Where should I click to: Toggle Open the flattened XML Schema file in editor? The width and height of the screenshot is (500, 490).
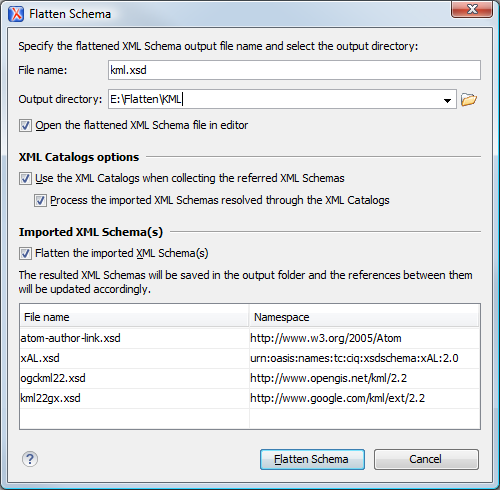pyautogui.click(x=25, y=126)
